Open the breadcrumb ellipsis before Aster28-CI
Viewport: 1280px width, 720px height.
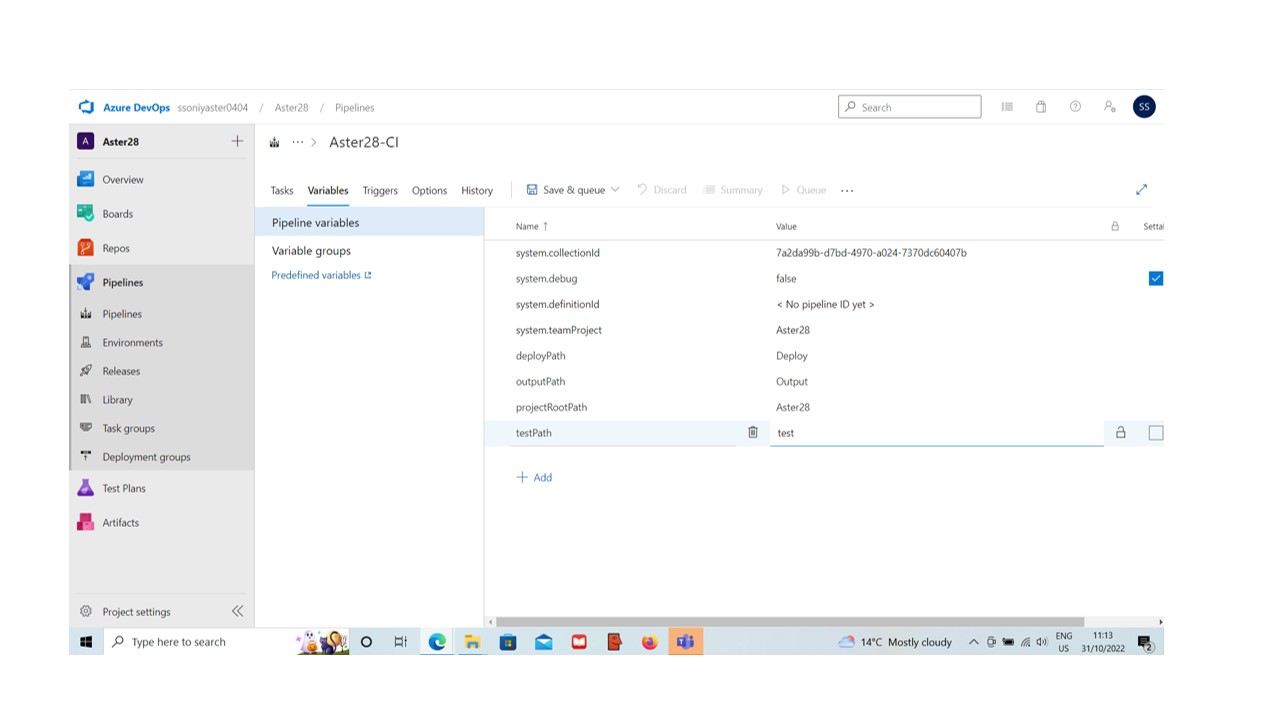[297, 142]
